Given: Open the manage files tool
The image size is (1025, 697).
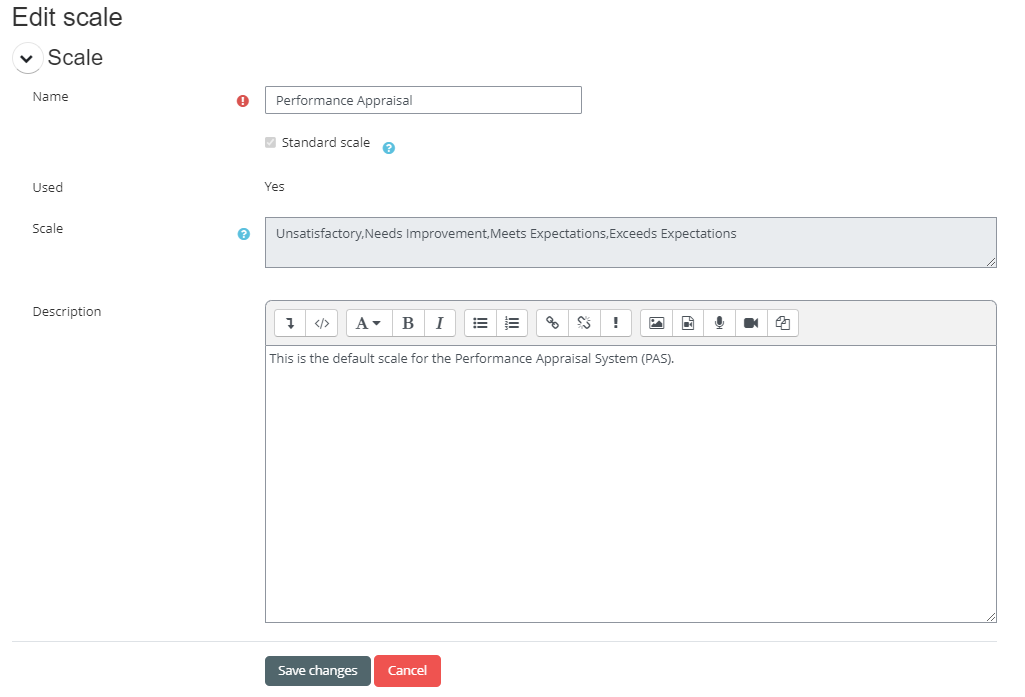Looking at the screenshot, I should [783, 323].
